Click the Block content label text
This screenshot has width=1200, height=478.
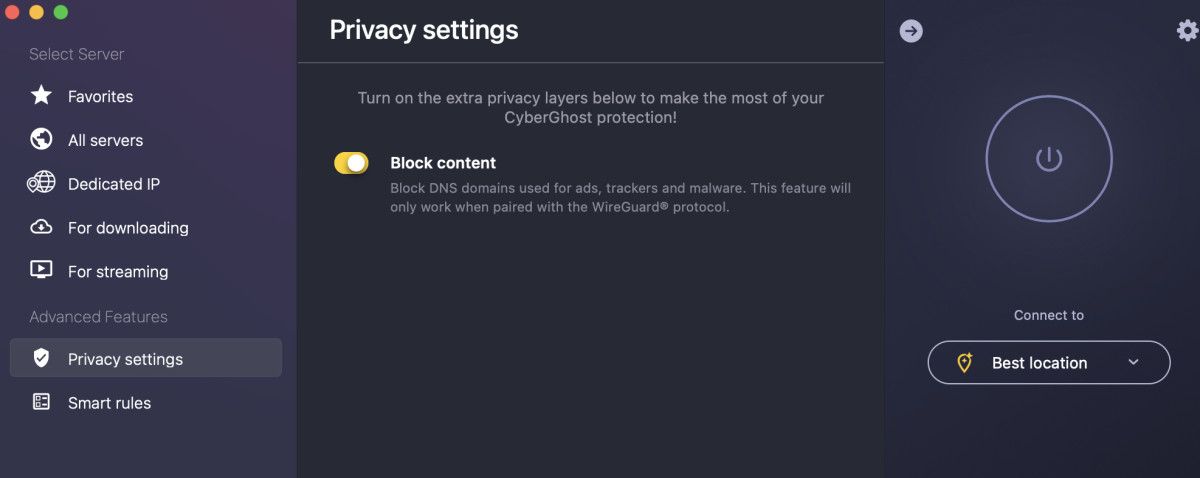pos(443,163)
